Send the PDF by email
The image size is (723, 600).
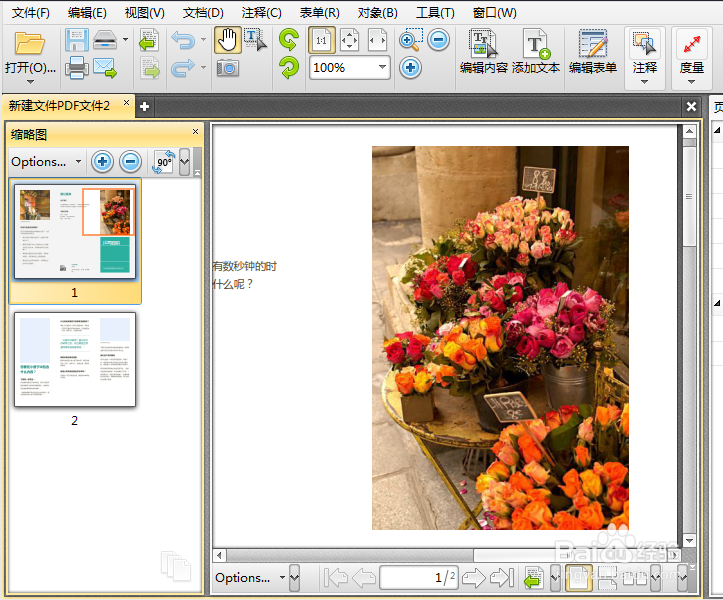(x=105, y=68)
